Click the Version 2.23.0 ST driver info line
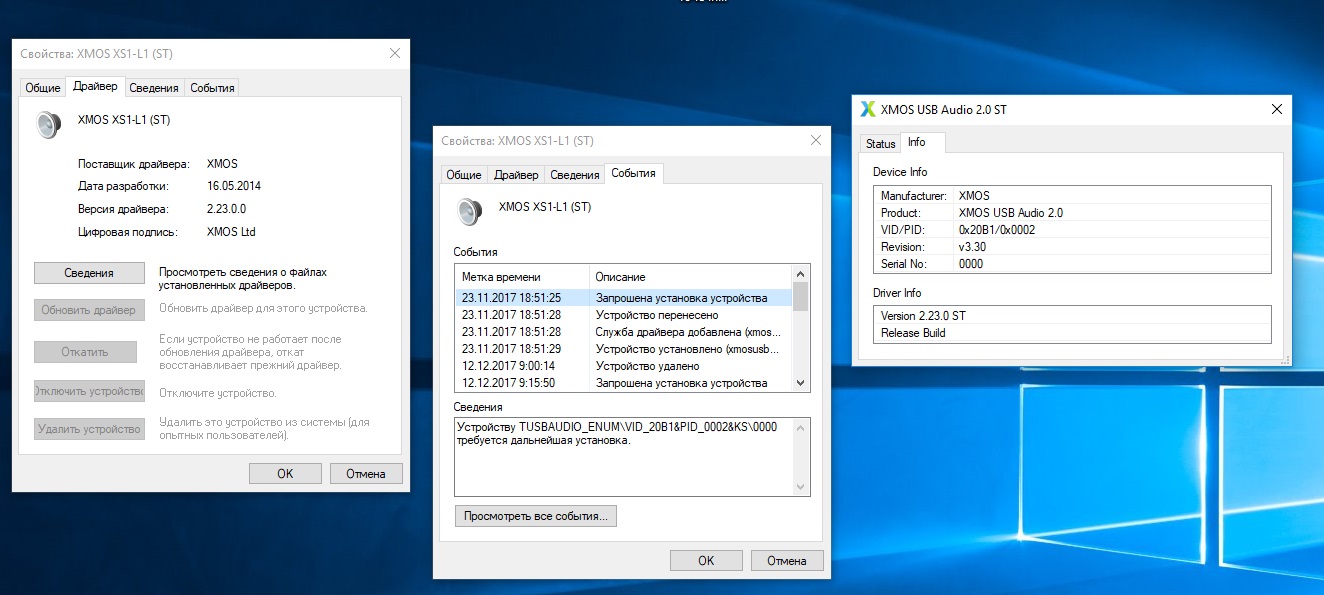 923,316
